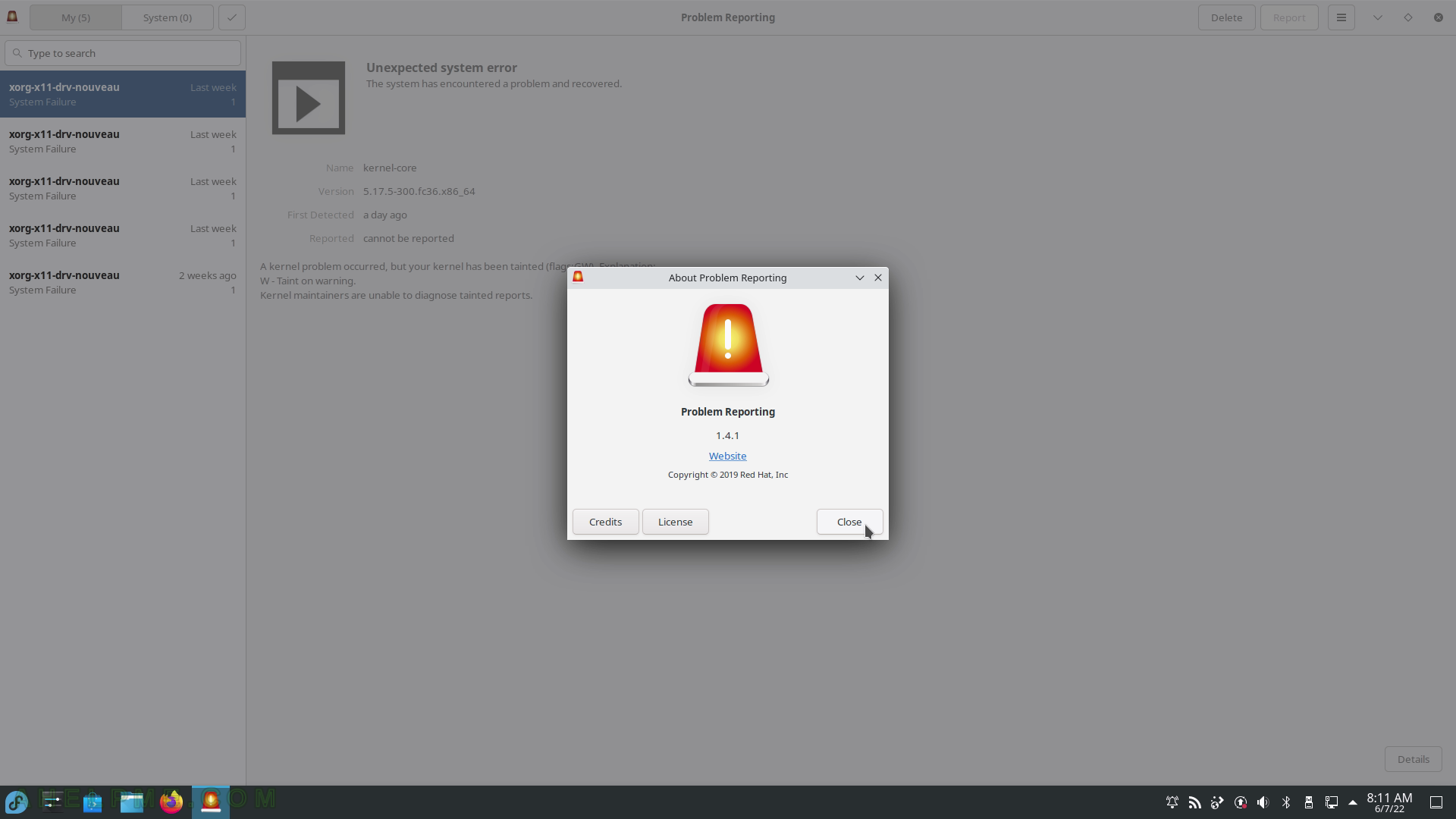
Task: Open the Dolphin file manager from the taskbar
Action: pyautogui.click(x=132, y=802)
